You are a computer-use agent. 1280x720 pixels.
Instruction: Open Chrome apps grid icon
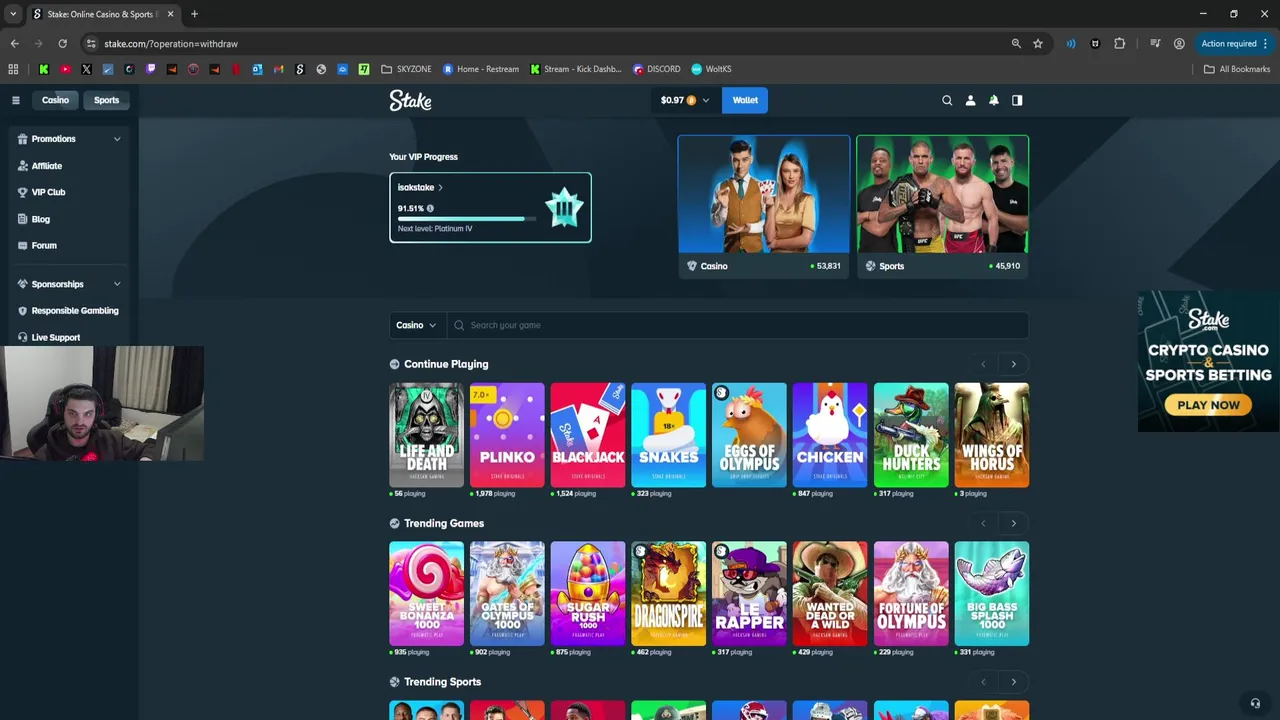pos(13,69)
